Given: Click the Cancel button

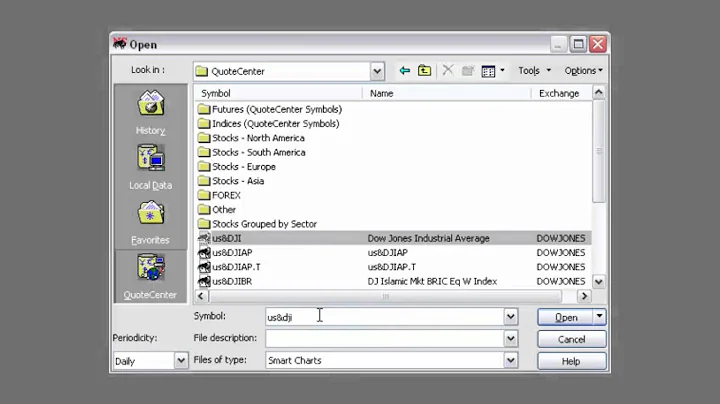Looking at the screenshot, I should point(572,339).
